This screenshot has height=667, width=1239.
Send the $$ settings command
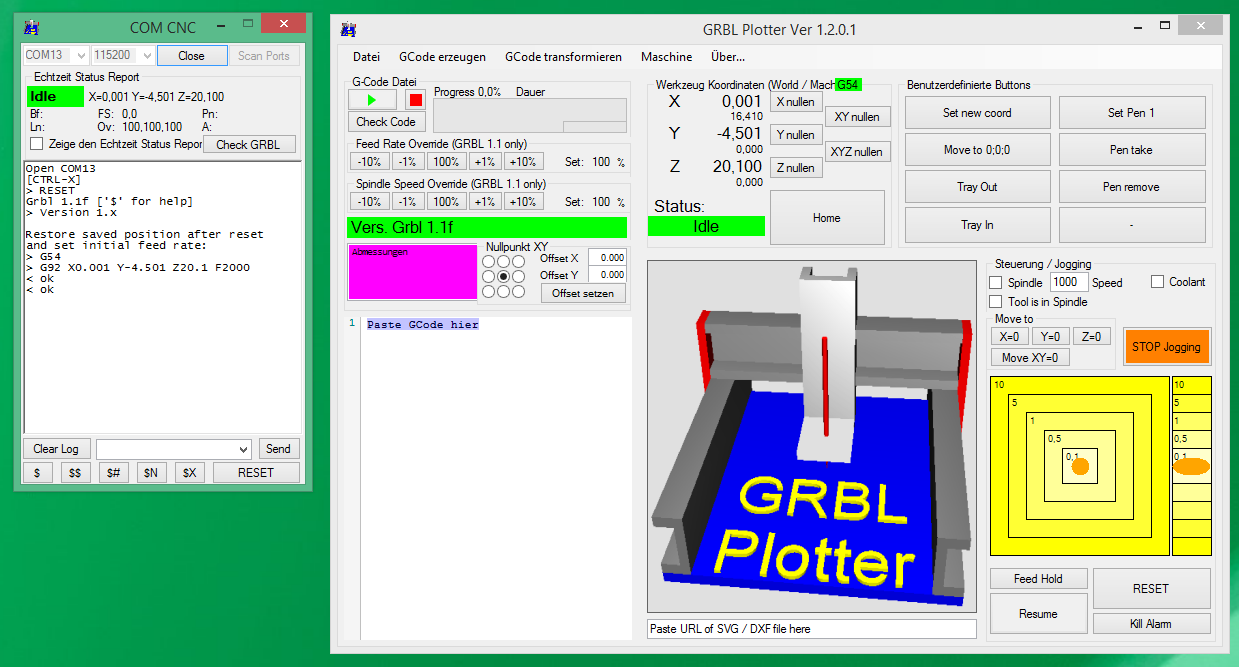point(74,472)
